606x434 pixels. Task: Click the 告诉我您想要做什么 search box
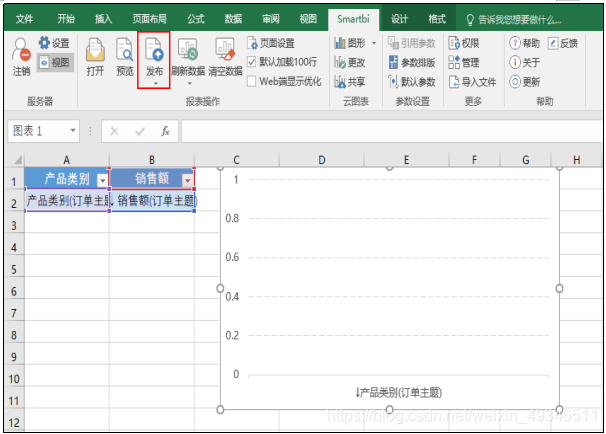click(514, 19)
